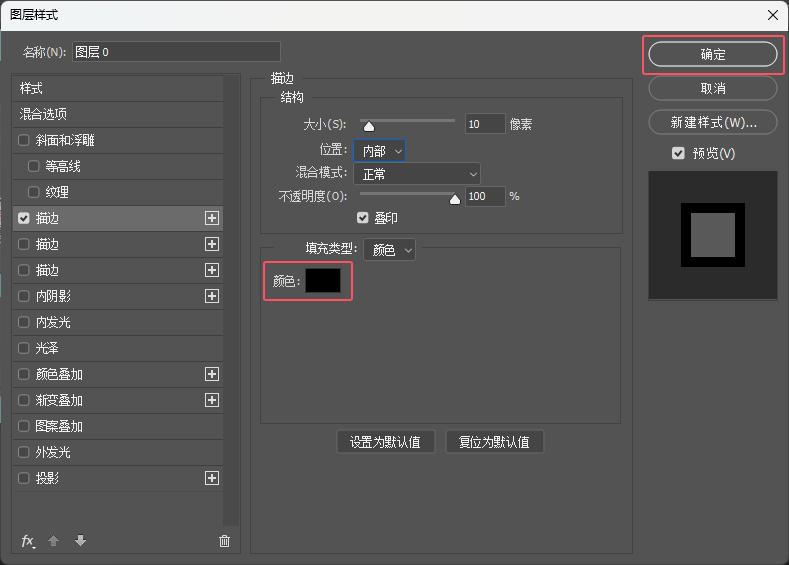Viewport: 789px width, 565px height.
Task: Enable the 内阴影 checkbox
Action: click(24, 296)
